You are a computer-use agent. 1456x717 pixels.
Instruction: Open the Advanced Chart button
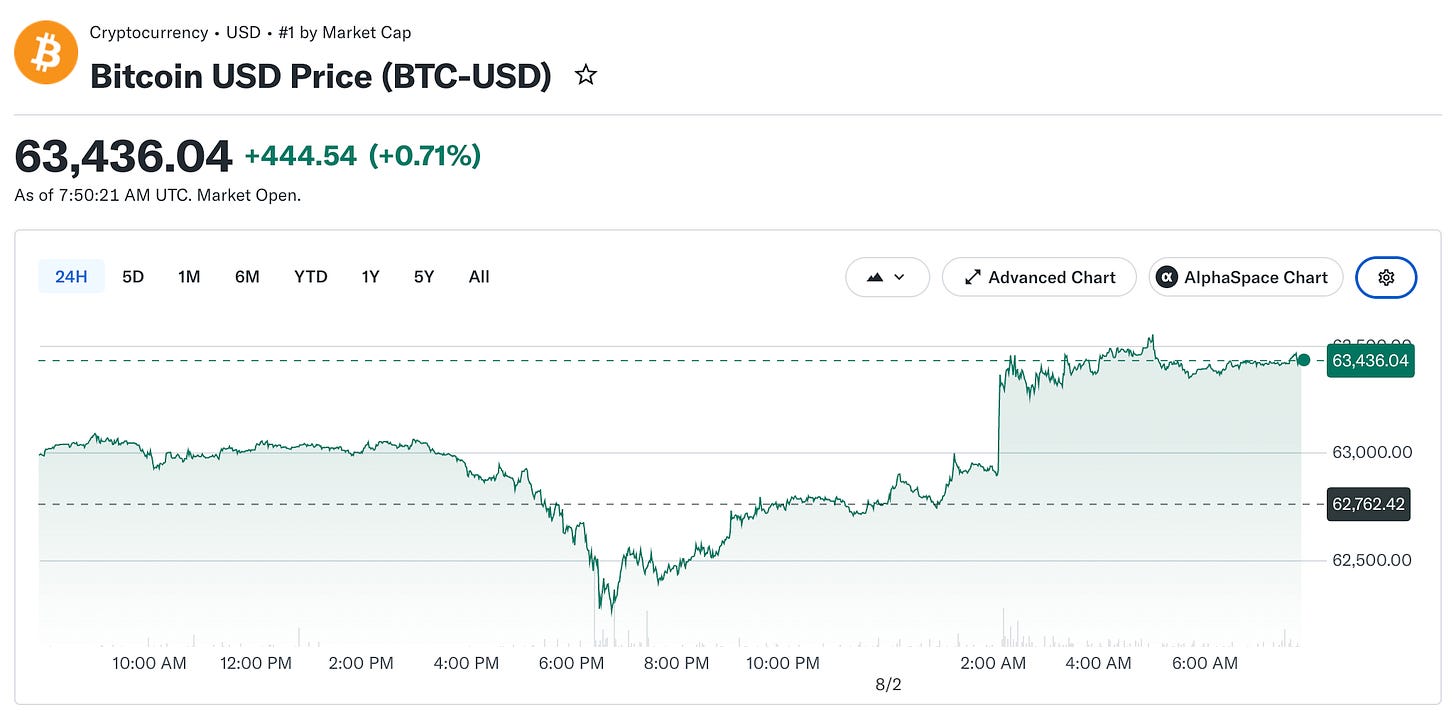click(1039, 278)
